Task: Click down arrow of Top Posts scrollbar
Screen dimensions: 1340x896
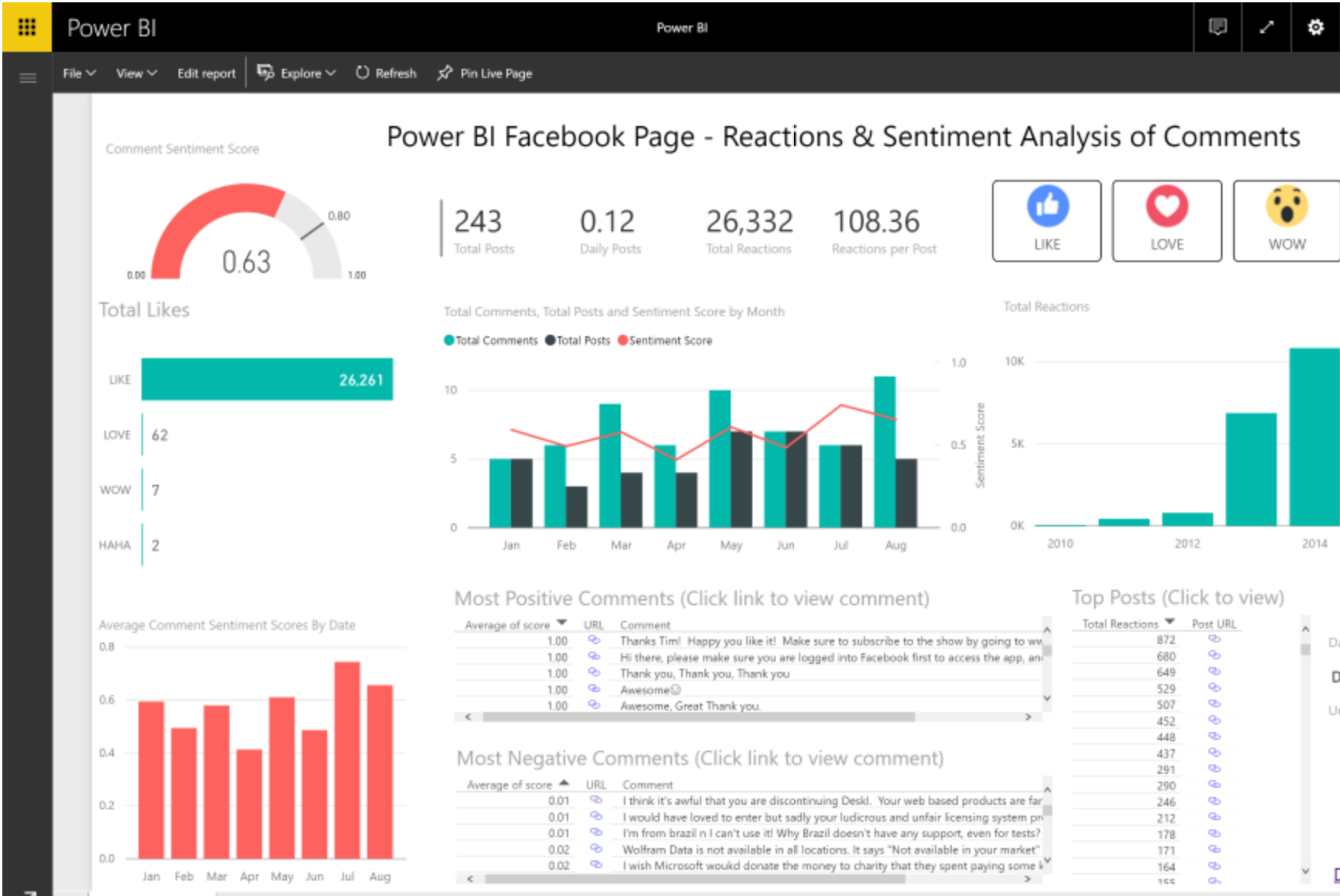Action: point(1305,871)
